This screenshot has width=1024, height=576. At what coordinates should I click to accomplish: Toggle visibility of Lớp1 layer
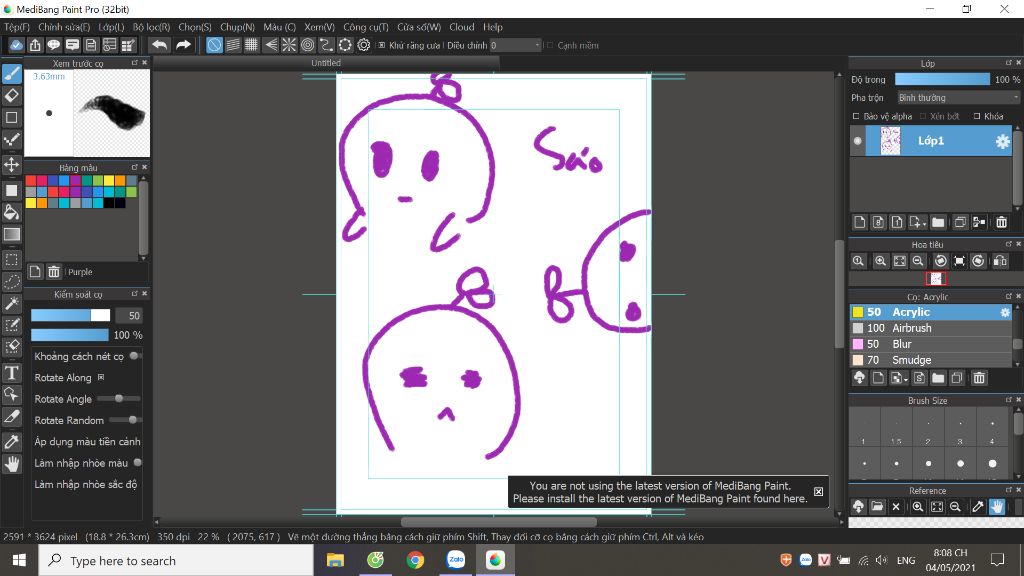858,141
